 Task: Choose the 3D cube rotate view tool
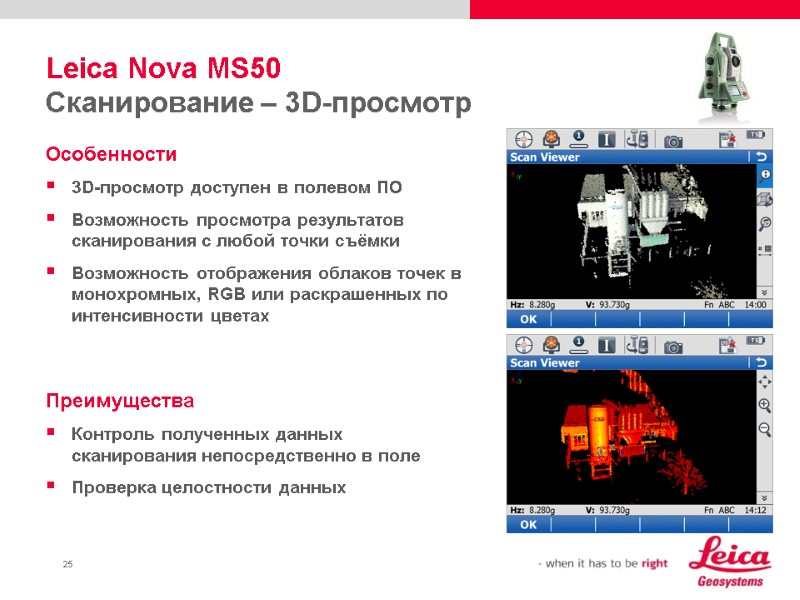click(764, 199)
